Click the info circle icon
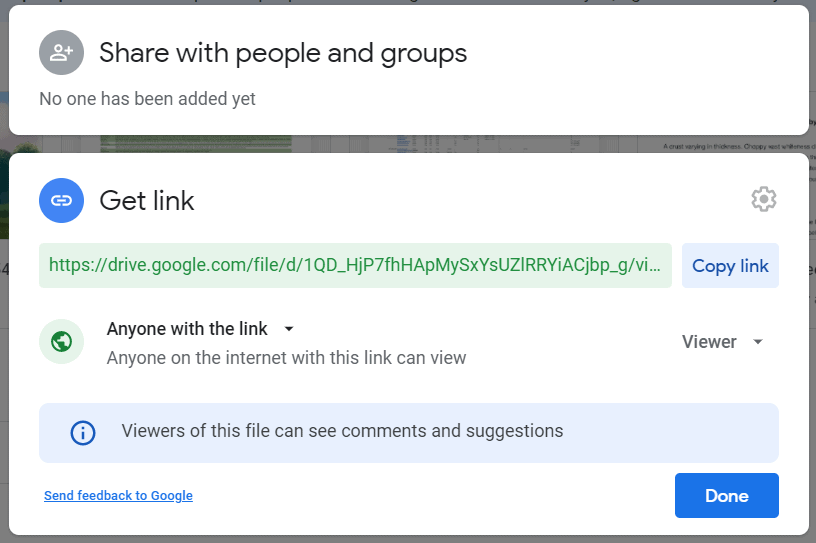The image size is (816, 543). (x=83, y=433)
